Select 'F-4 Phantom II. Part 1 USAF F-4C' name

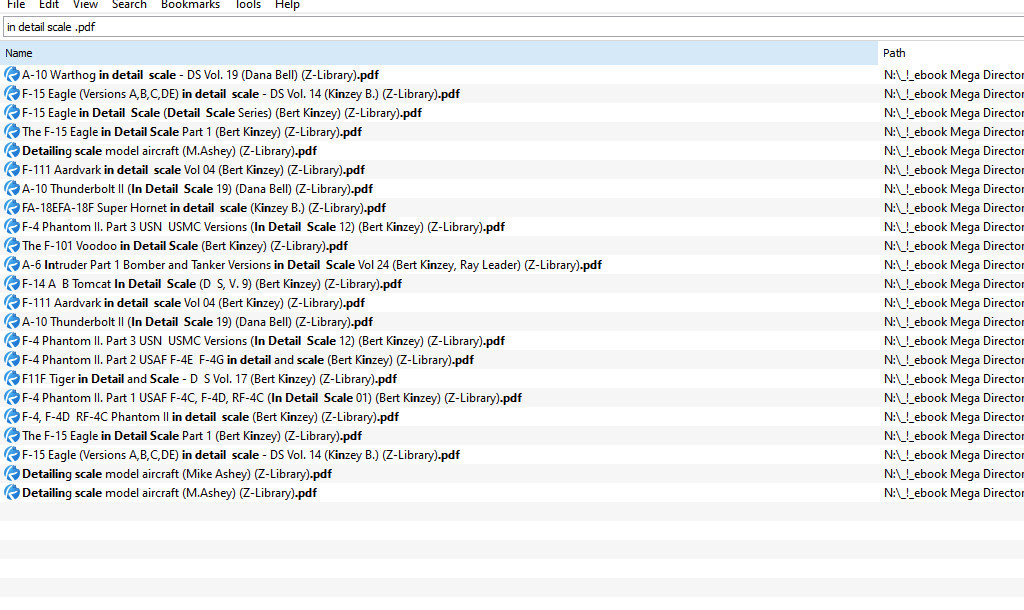coord(272,397)
